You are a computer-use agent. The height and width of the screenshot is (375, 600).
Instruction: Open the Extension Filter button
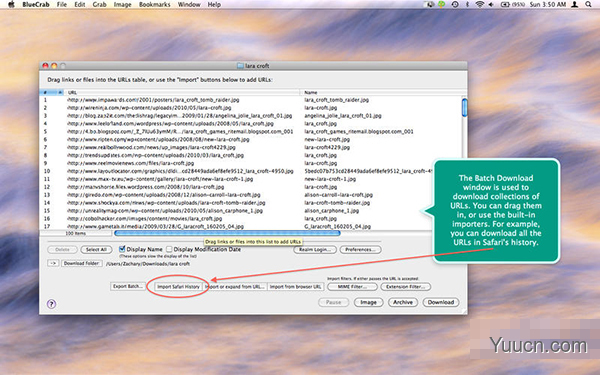pos(406,287)
